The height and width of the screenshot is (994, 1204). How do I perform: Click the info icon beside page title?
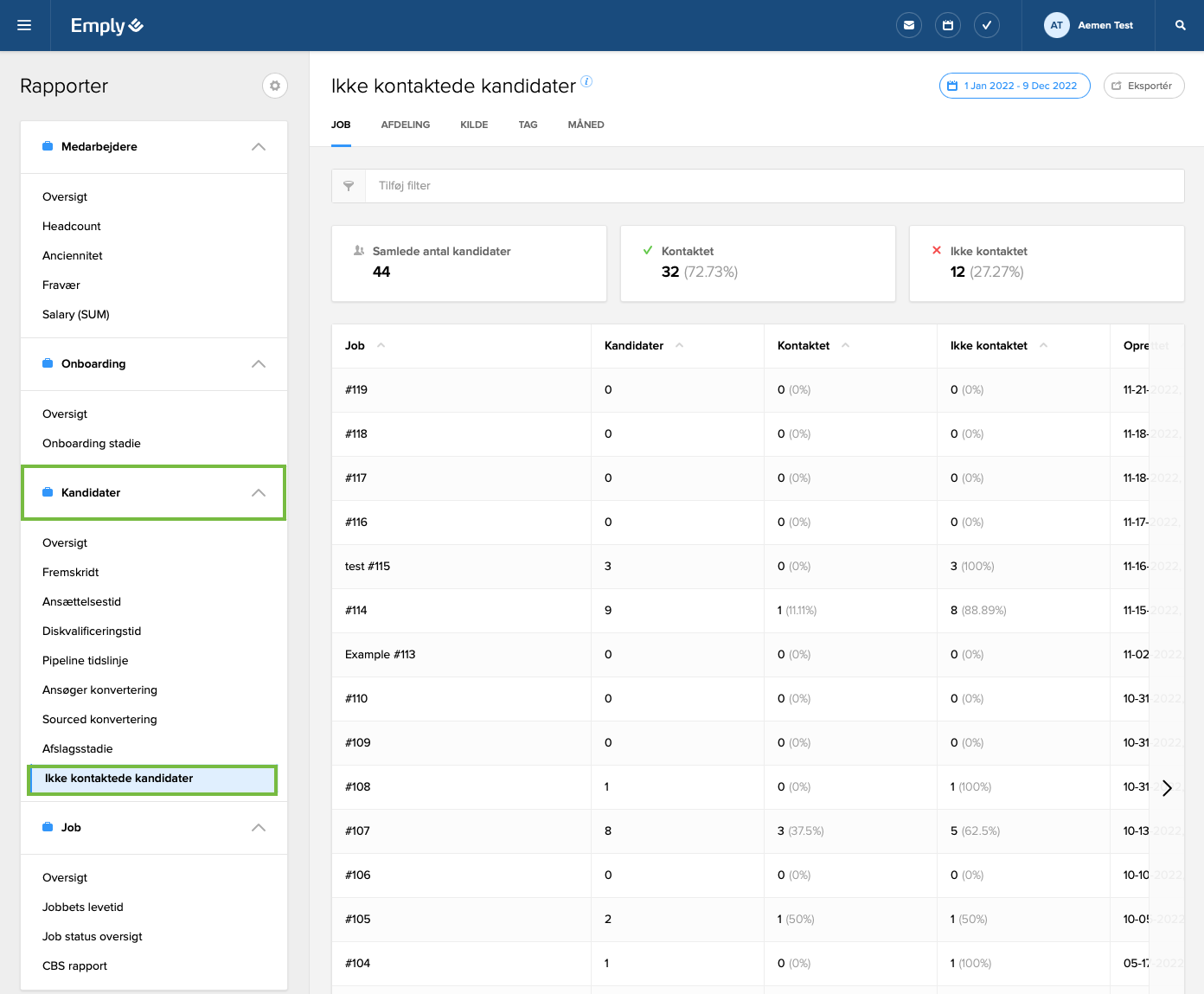click(x=586, y=81)
